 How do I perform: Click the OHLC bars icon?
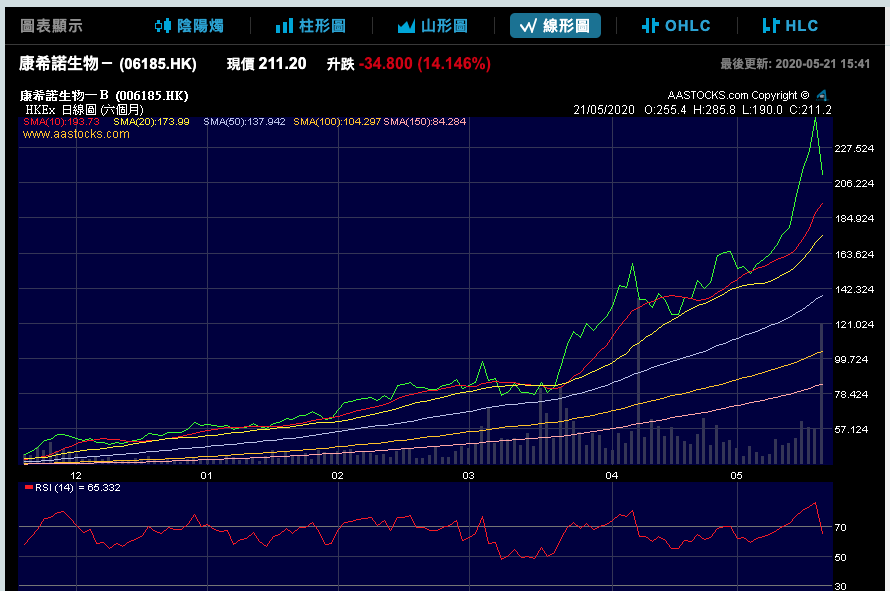point(650,26)
